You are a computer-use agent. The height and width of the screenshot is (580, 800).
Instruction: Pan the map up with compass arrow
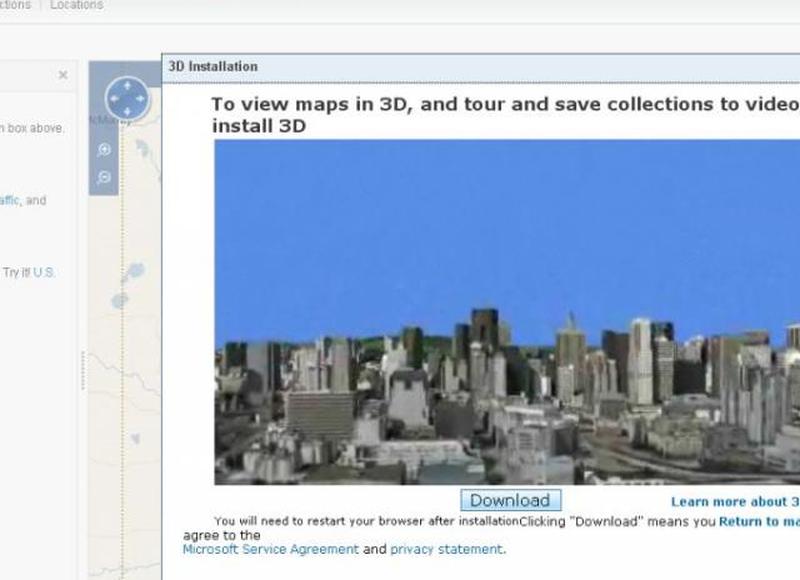126,86
